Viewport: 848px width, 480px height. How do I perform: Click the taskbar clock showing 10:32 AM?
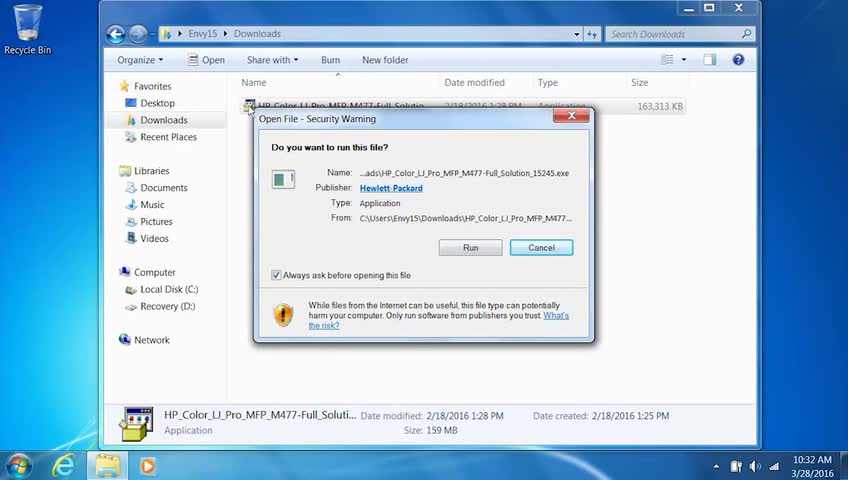tap(812, 466)
